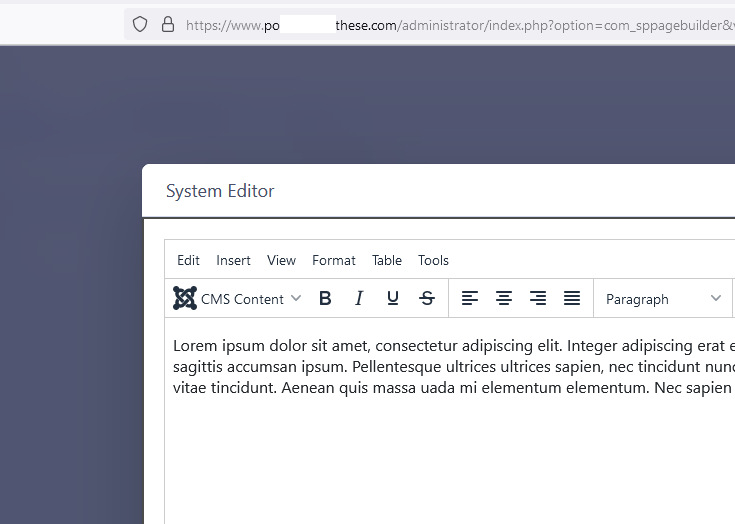Viewport: 735px width, 524px height.
Task: Open the Tools menu
Action: point(433,260)
